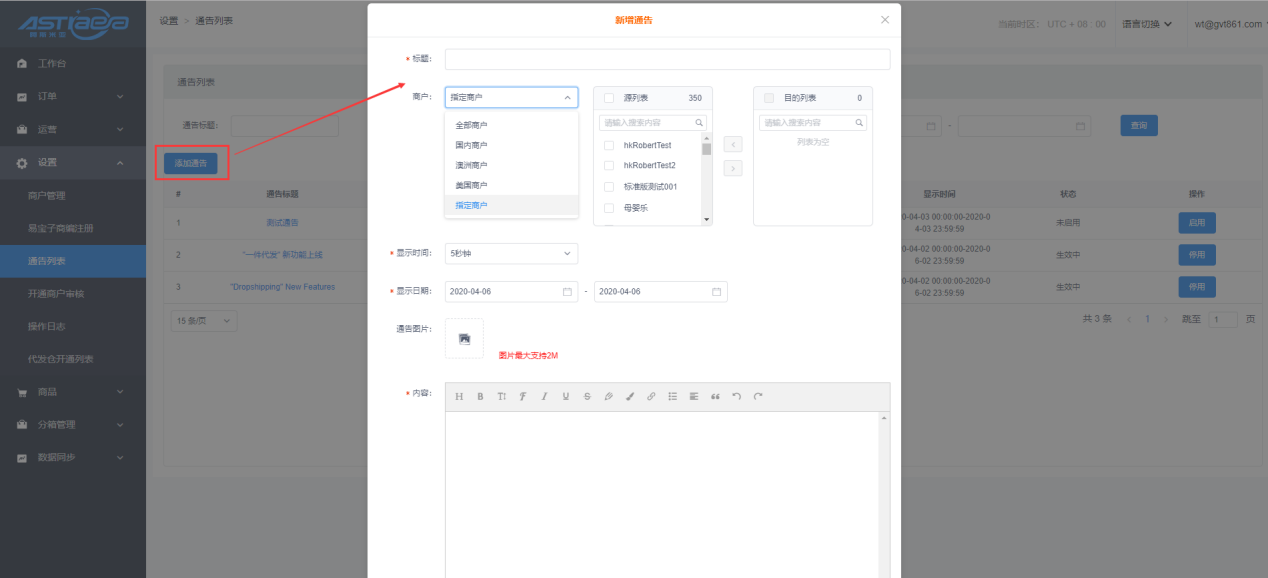Screen dimensions: 1268x578
Task: Click the 标题 title input field
Action: (x=667, y=60)
